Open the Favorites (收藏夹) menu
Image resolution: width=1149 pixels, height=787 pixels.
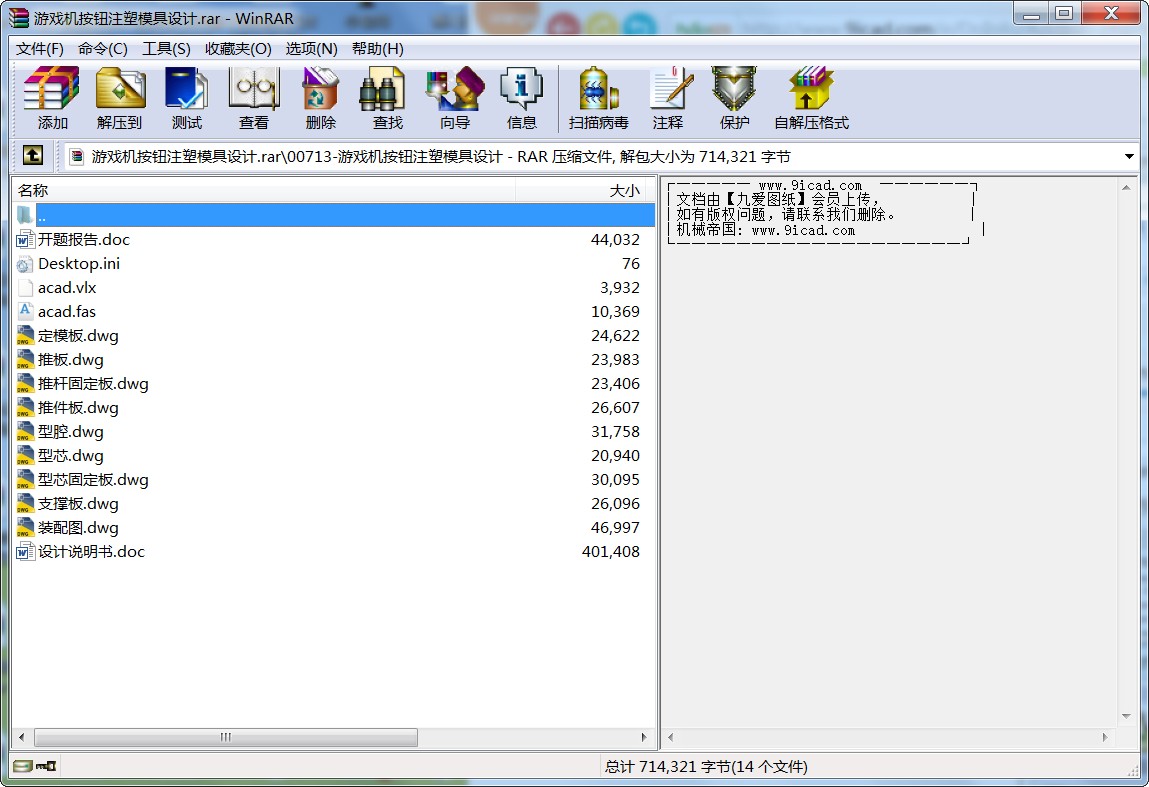pos(238,49)
